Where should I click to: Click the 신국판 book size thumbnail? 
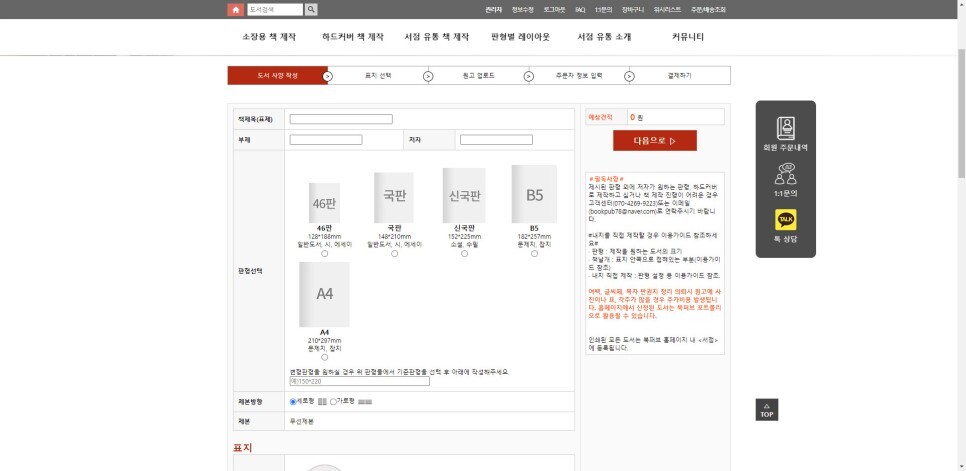coord(464,195)
